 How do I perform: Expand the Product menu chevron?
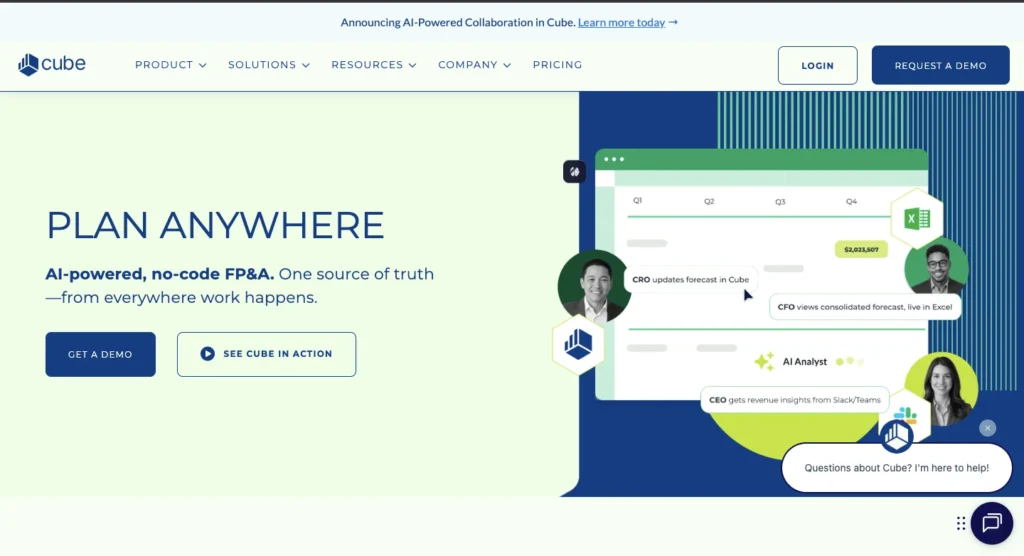202,65
